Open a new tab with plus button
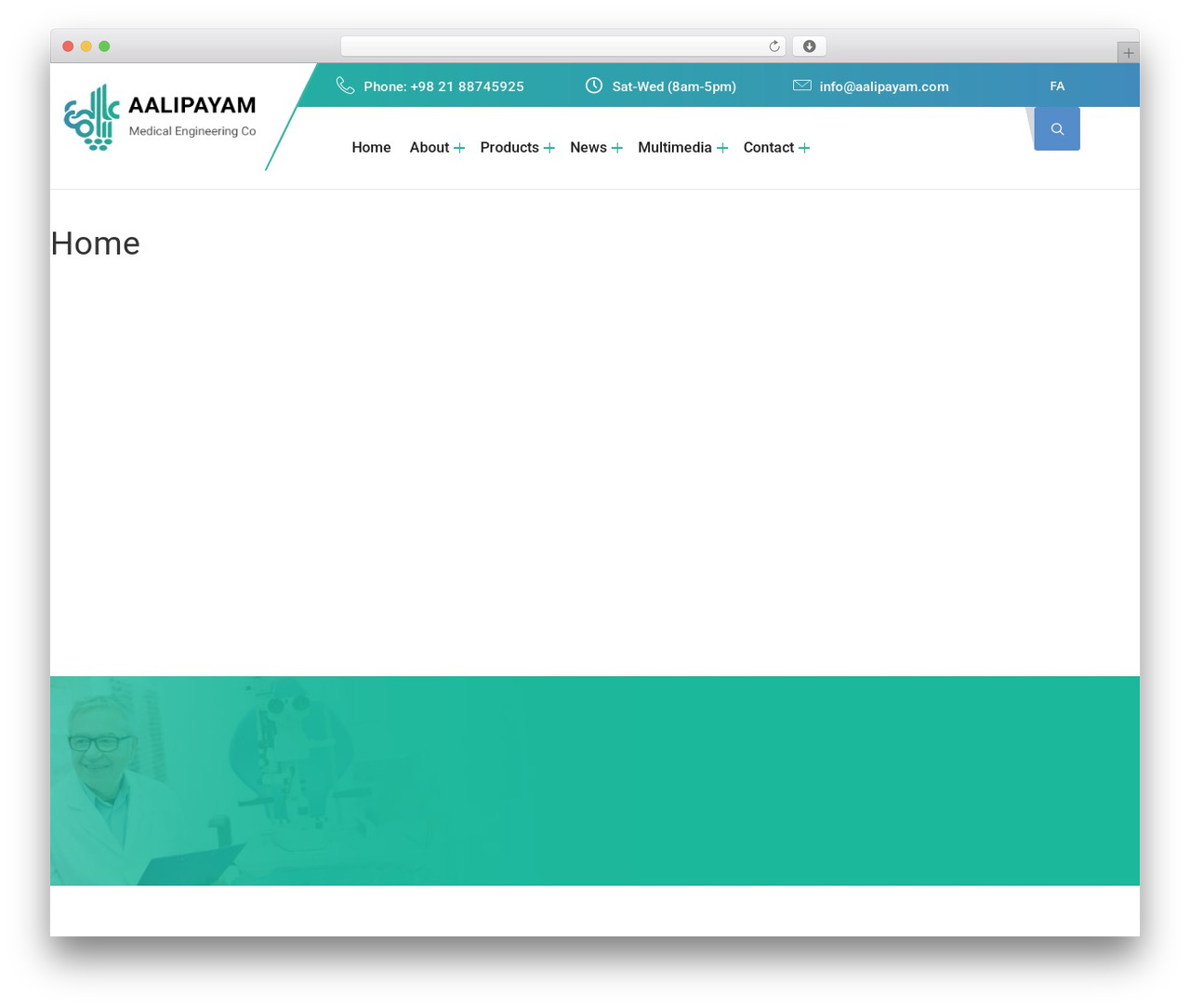This screenshot has width=1190, height=1008. click(1128, 53)
